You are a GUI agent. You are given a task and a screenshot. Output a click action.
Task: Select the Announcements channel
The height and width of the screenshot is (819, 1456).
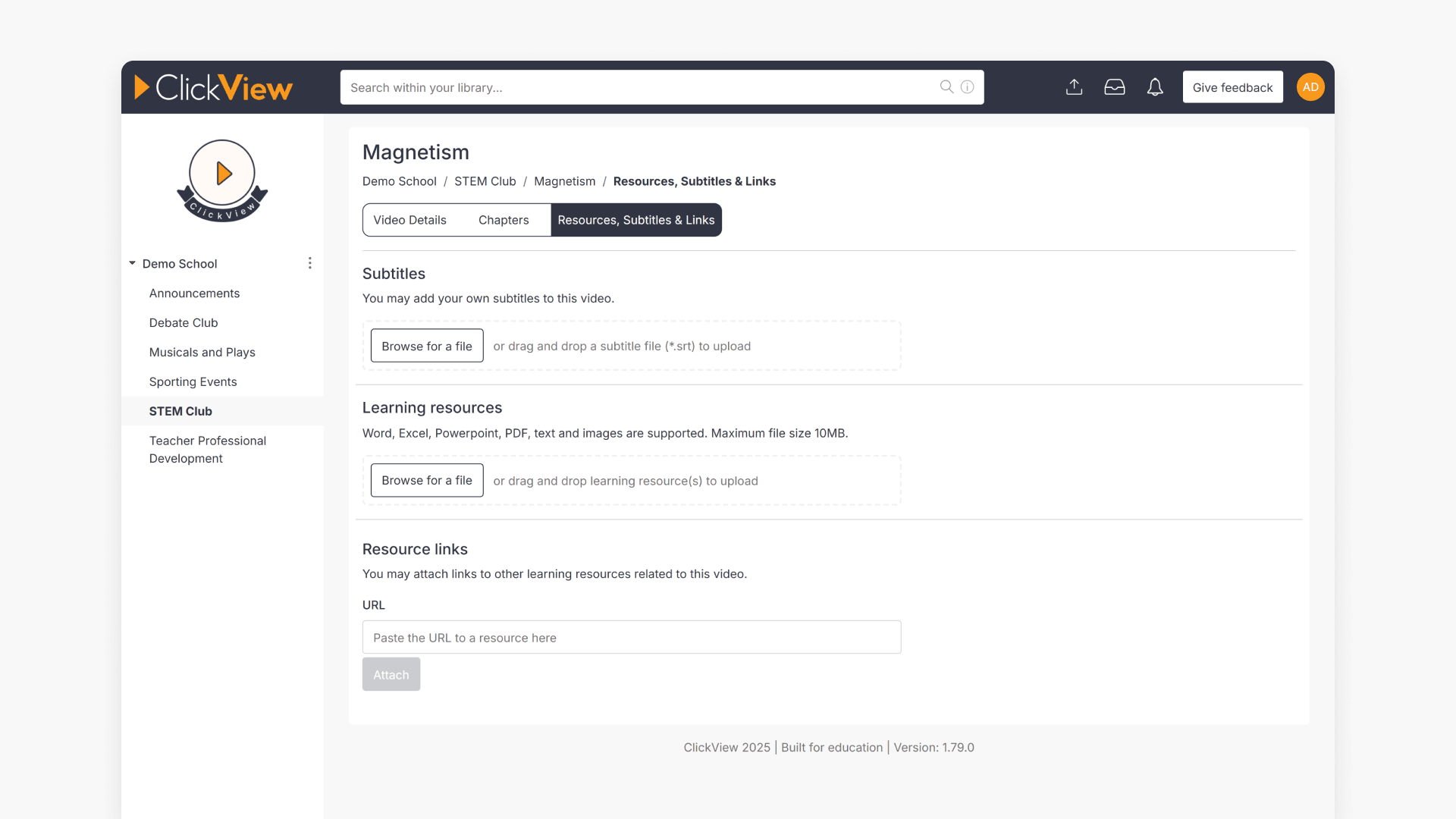coord(194,293)
